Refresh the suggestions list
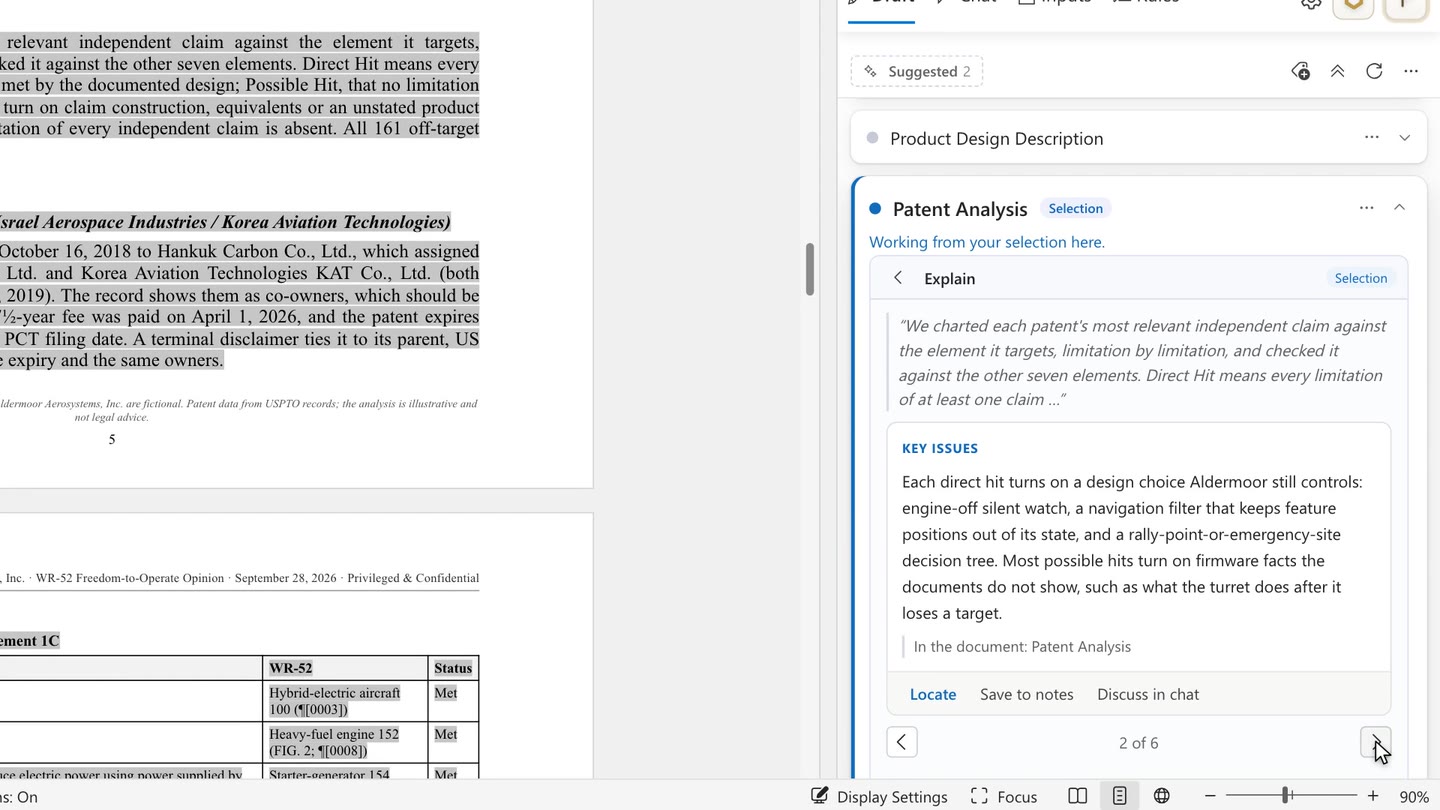This screenshot has width=1440, height=810. tap(1374, 71)
